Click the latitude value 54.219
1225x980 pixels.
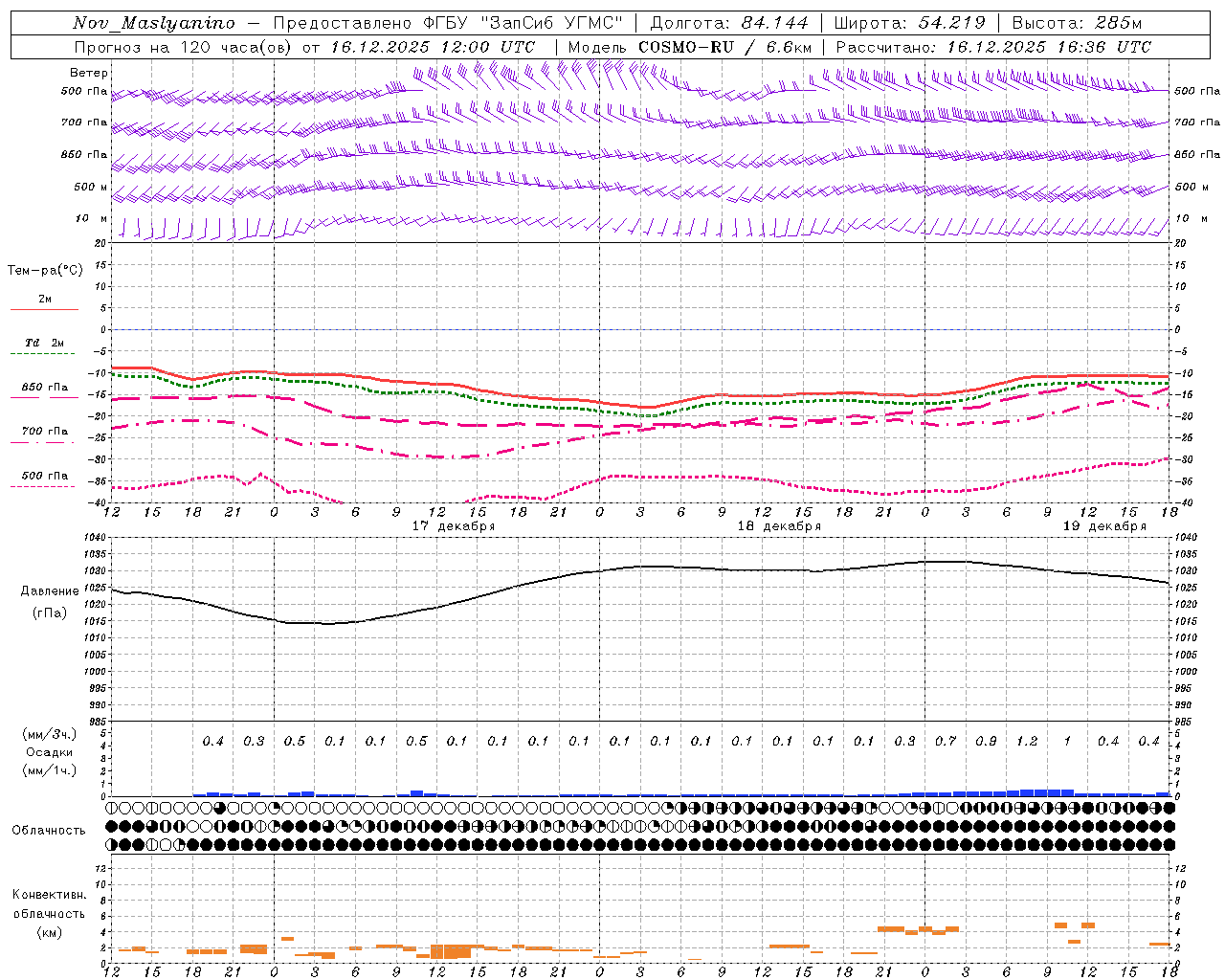[x=951, y=23]
